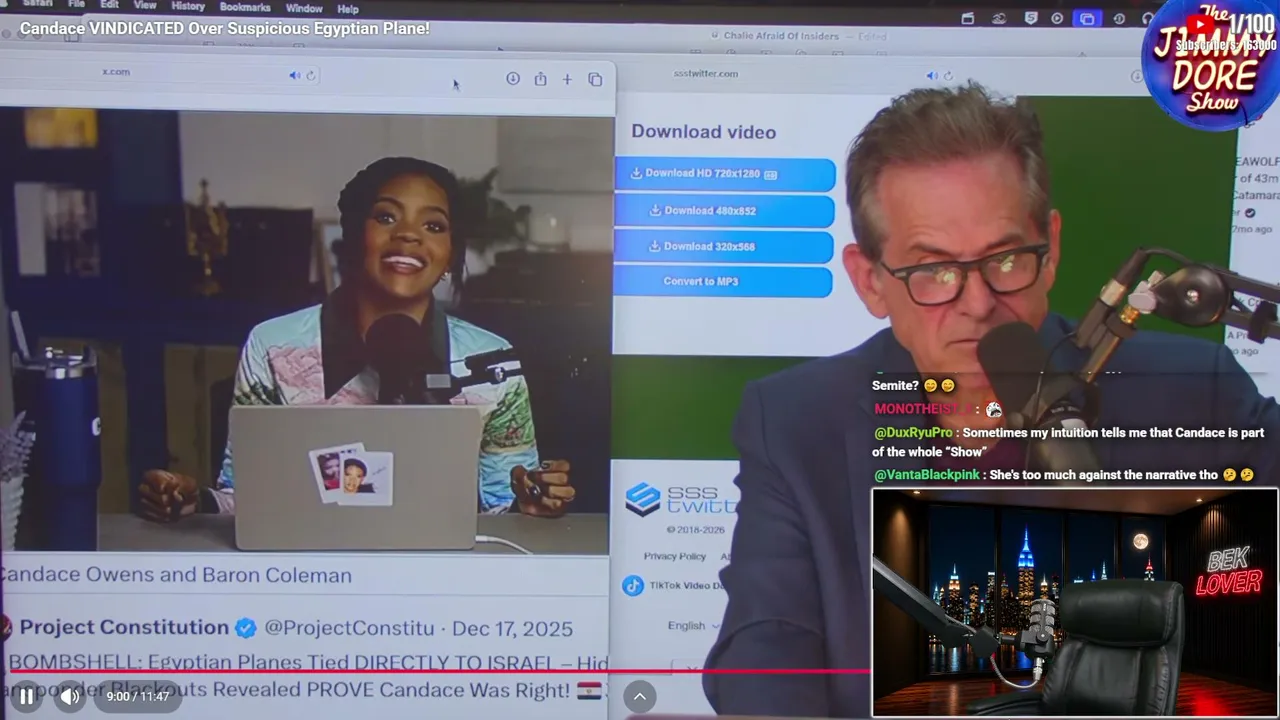This screenshot has height=720, width=1280.
Task: Open the Edit menu
Action: pyautogui.click(x=109, y=6)
